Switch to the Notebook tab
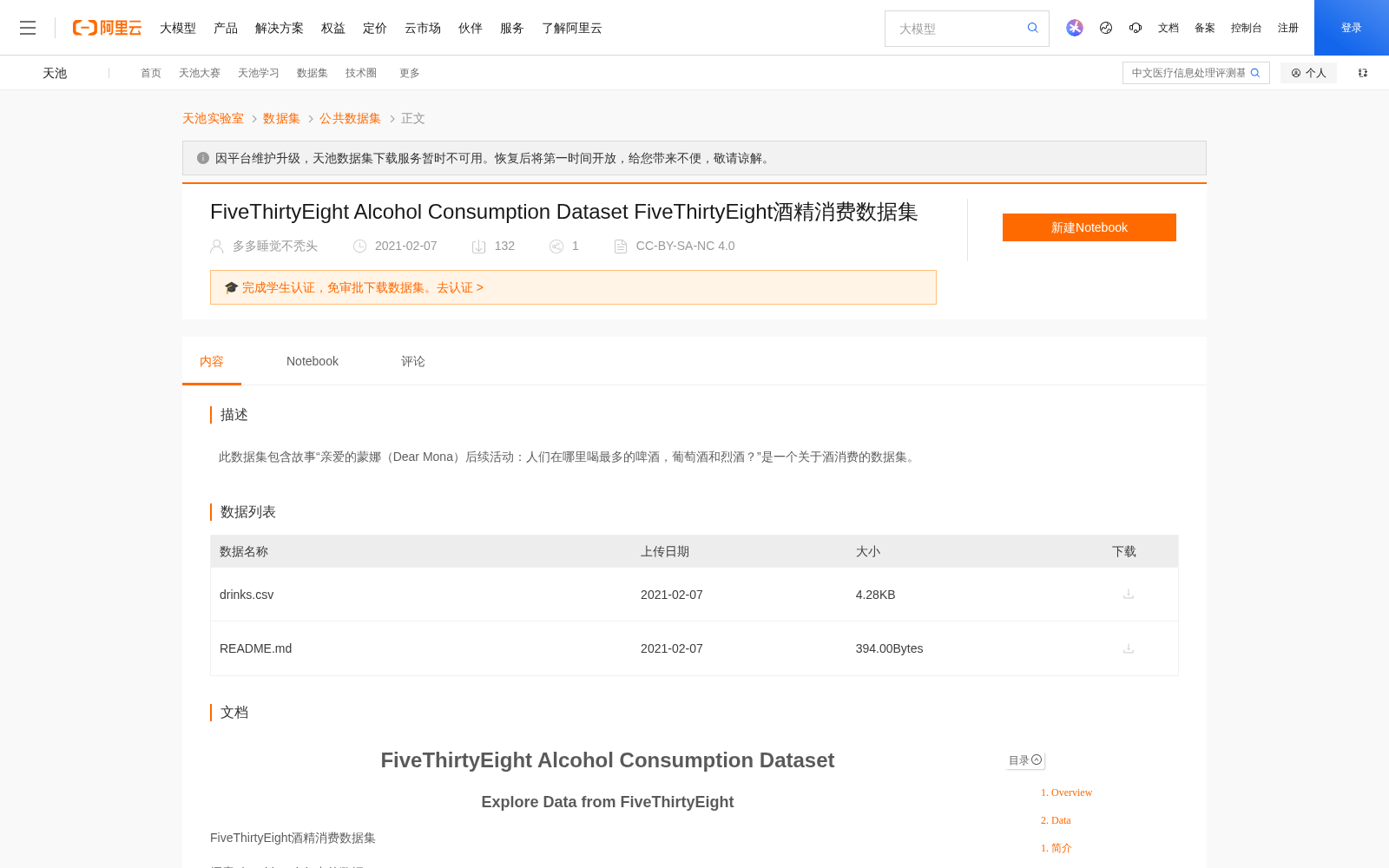This screenshot has width=1389, height=868. click(x=313, y=361)
